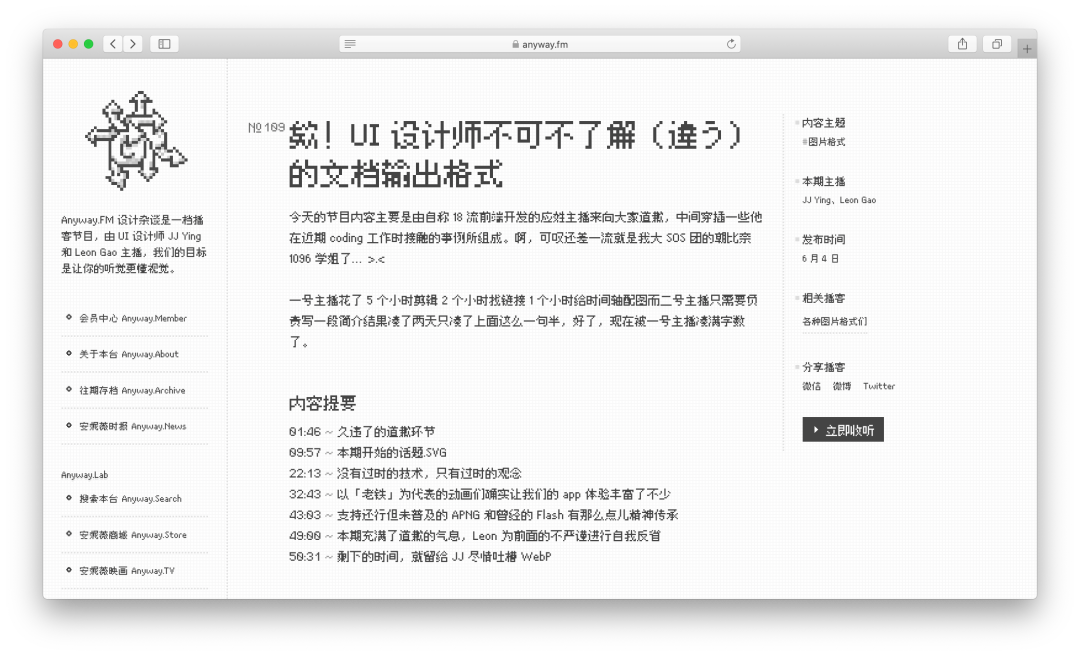Go forward with Safari's forward arrow

coord(133,44)
